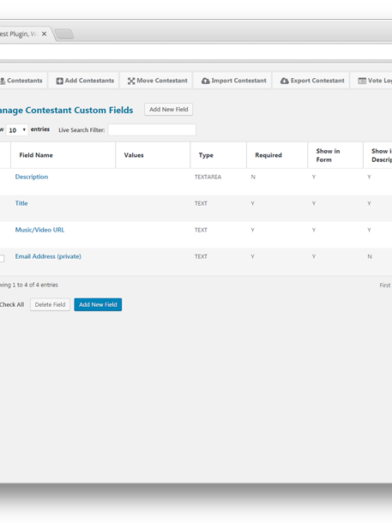
Task: Sort by Values column header
Action: click(153, 155)
